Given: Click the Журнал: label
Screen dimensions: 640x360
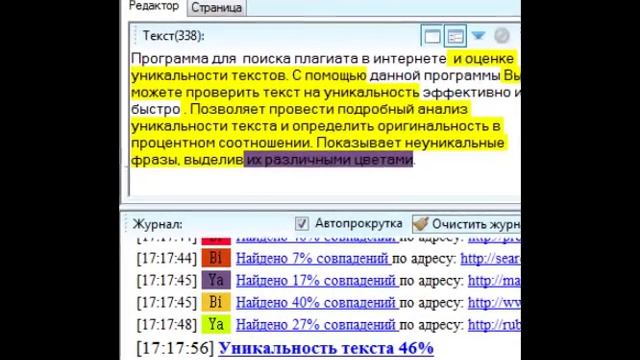Looking at the screenshot, I should coord(158,224).
